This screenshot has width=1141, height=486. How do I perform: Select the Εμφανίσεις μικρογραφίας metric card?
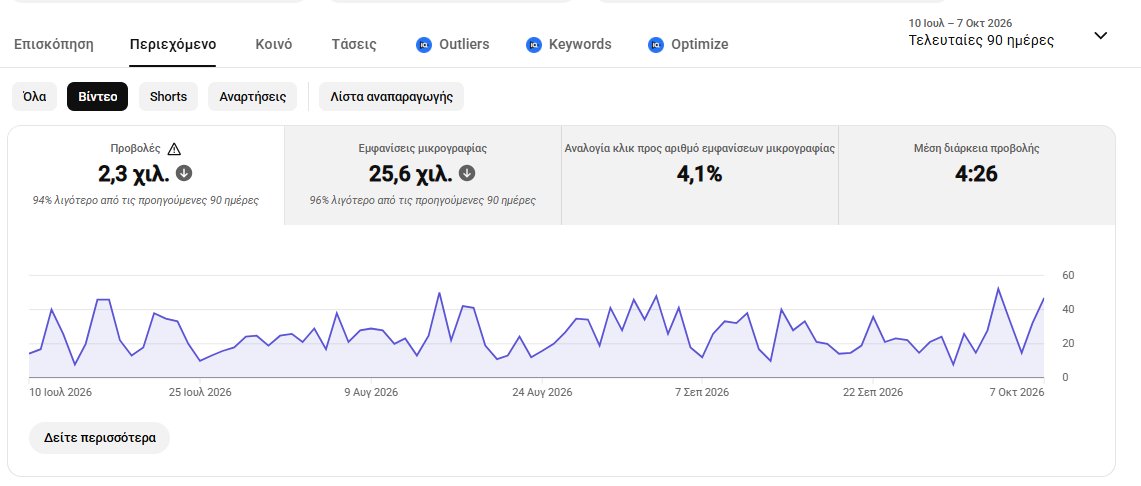coord(423,175)
